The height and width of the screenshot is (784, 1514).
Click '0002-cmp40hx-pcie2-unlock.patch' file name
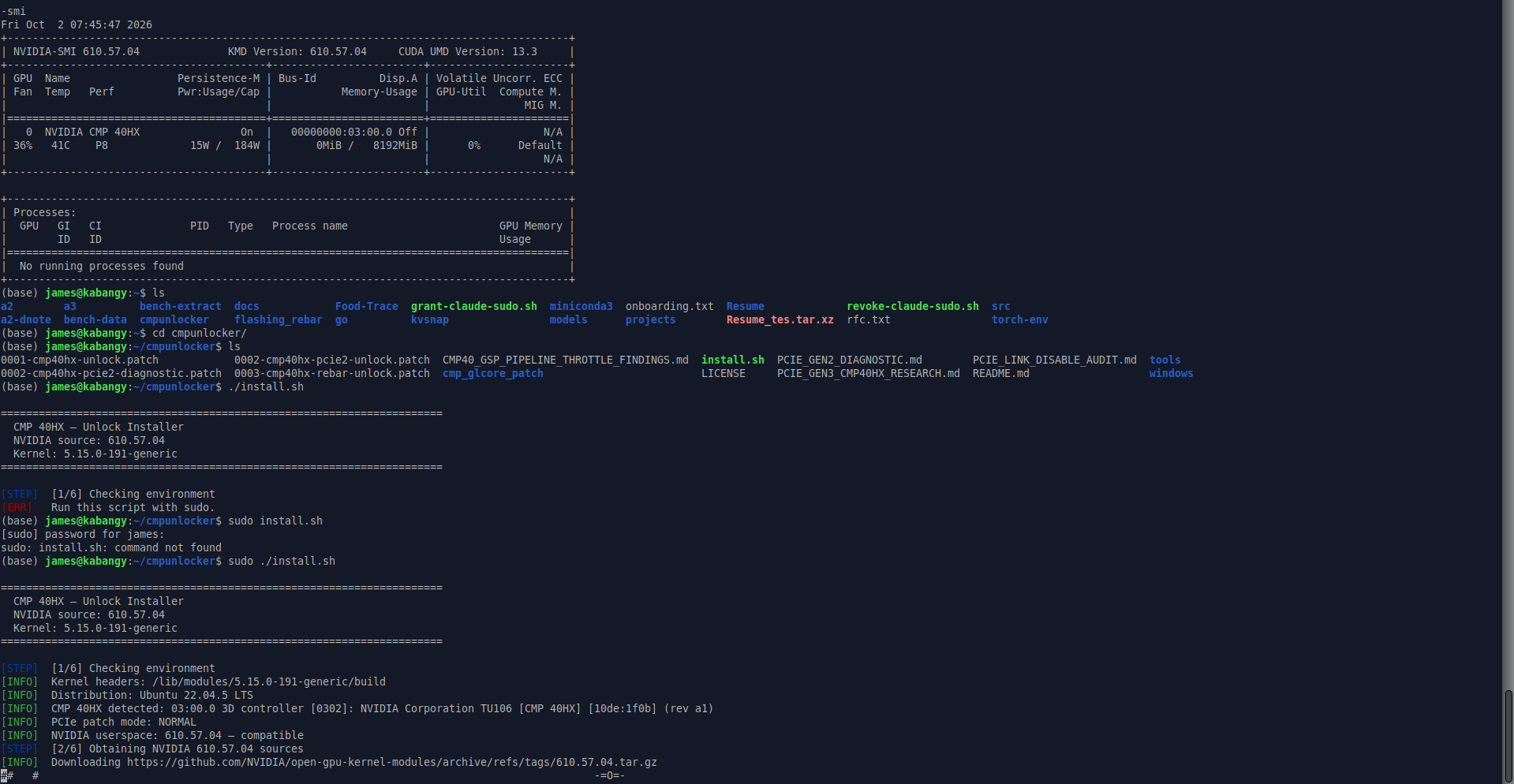(x=332, y=360)
